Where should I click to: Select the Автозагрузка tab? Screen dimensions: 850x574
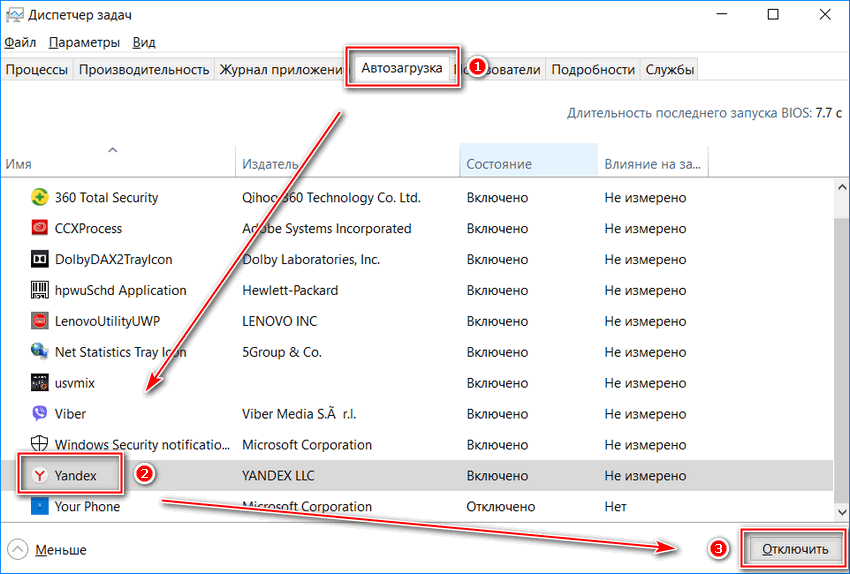[402, 68]
